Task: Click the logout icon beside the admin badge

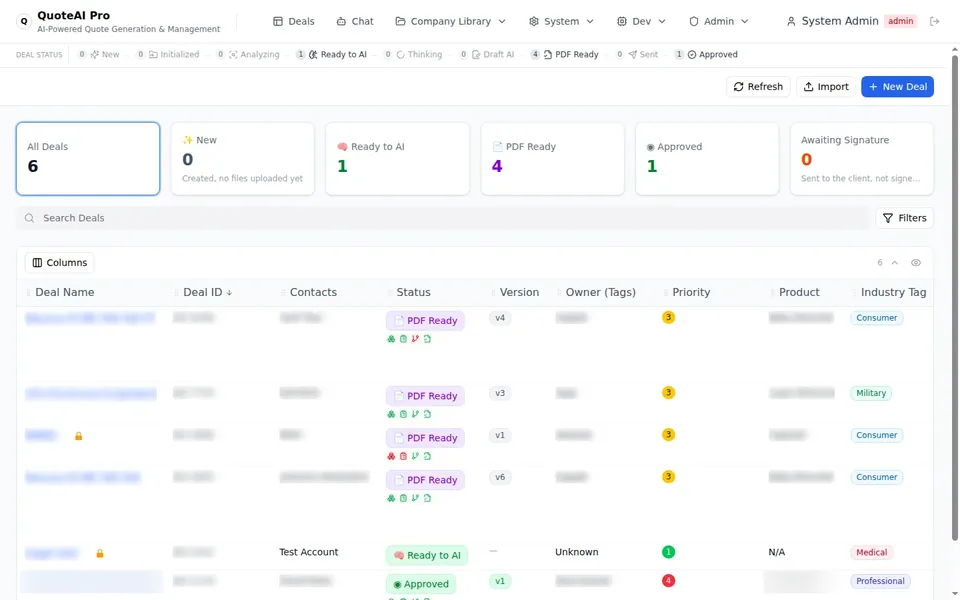Action: click(934, 21)
